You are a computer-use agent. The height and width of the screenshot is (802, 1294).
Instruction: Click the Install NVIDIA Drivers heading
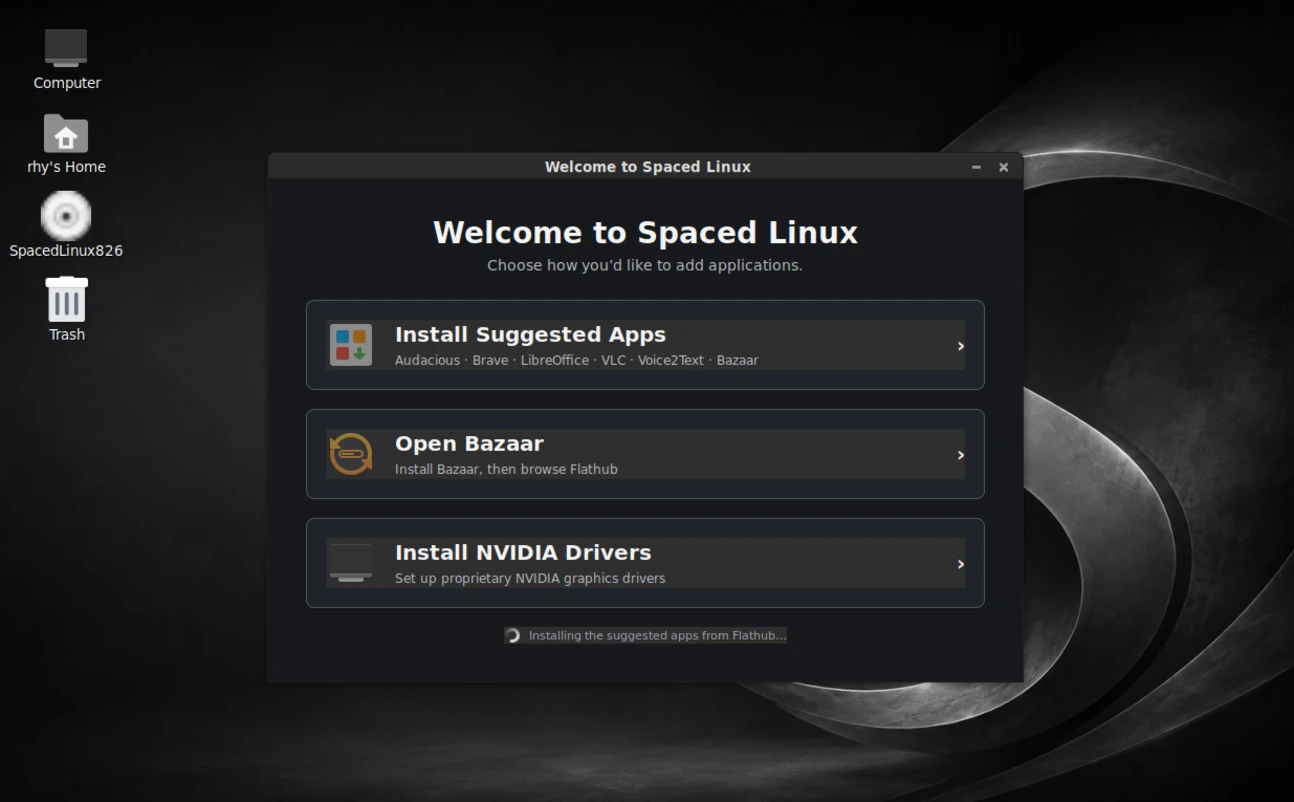[523, 552]
